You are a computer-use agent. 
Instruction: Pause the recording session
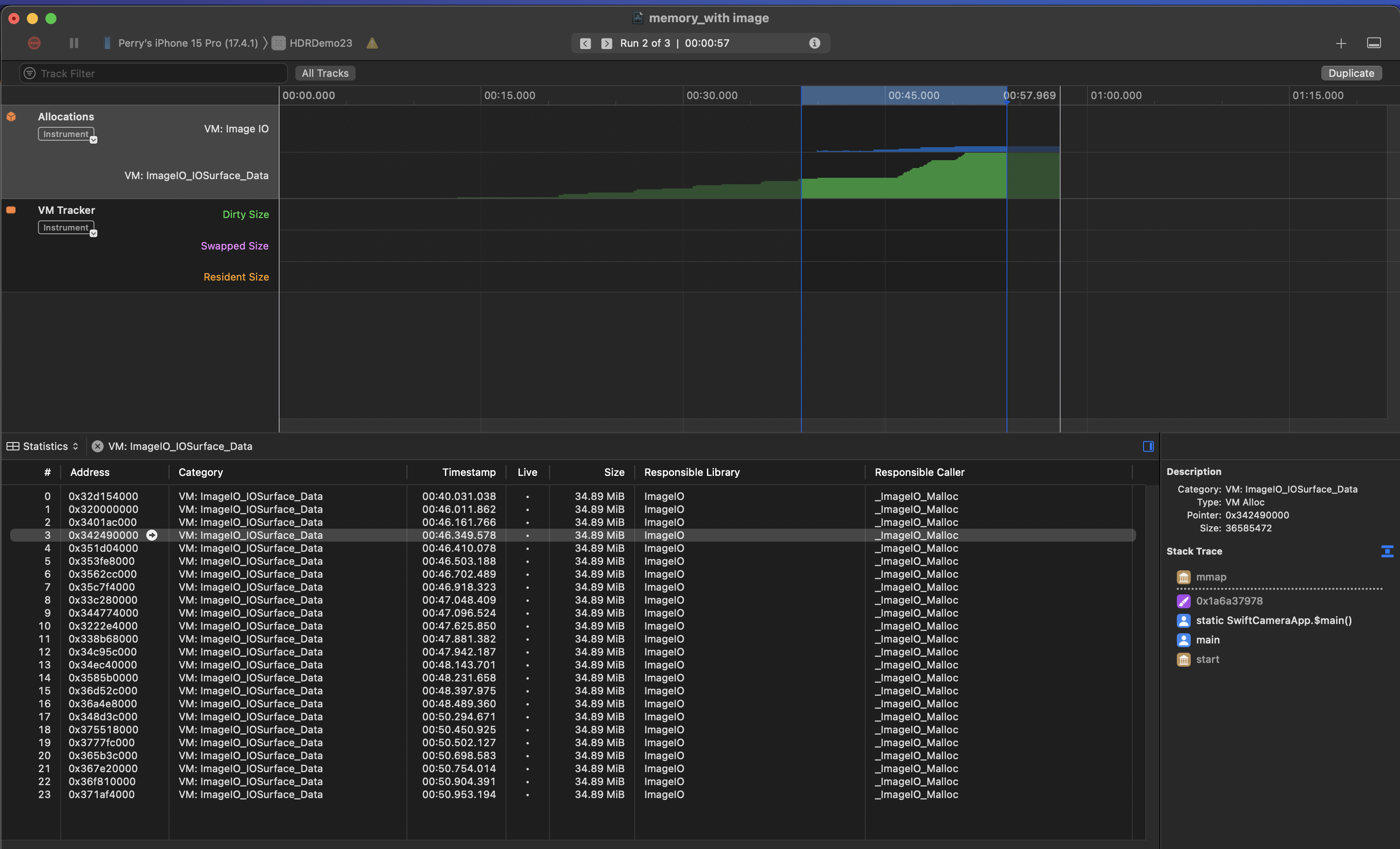pos(74,43)
